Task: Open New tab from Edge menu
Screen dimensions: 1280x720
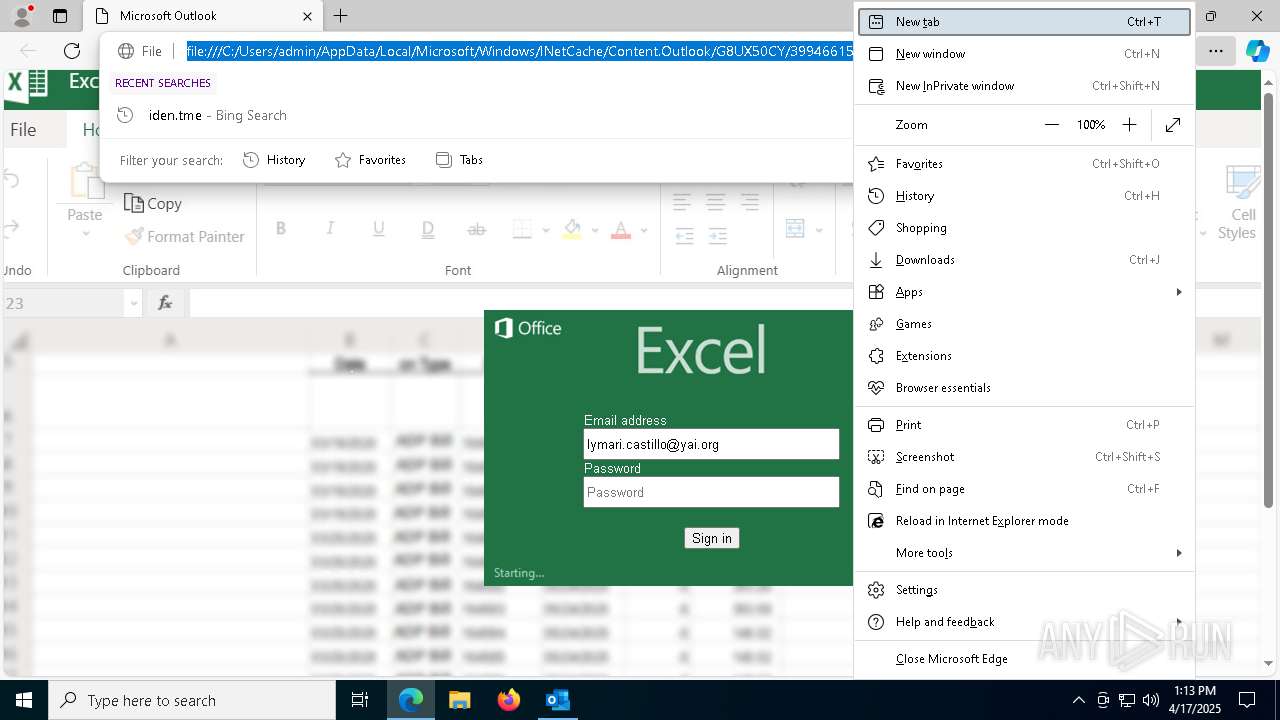Action: [x=1025, y=22]
